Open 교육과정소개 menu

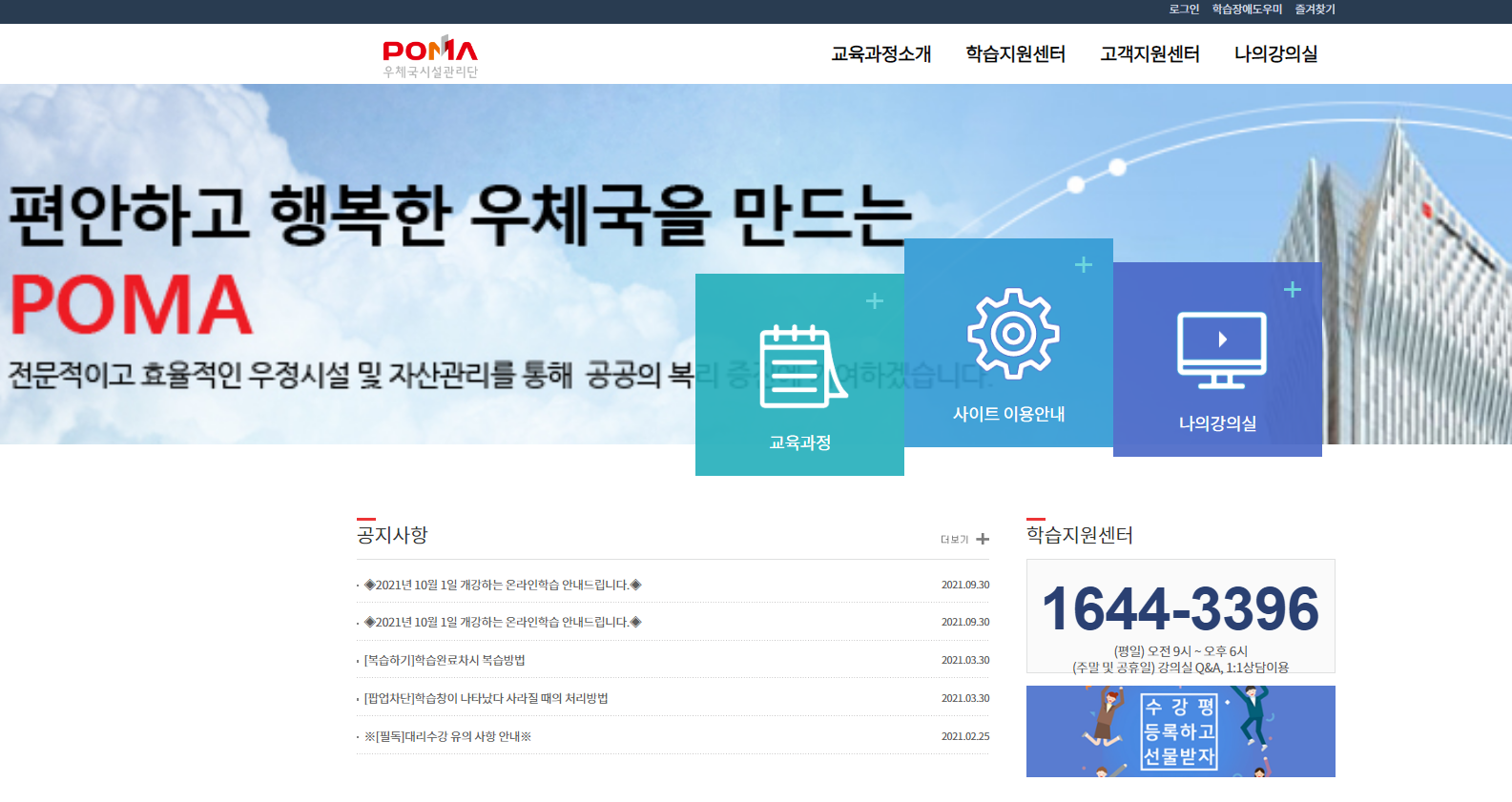tap(880, 54)
